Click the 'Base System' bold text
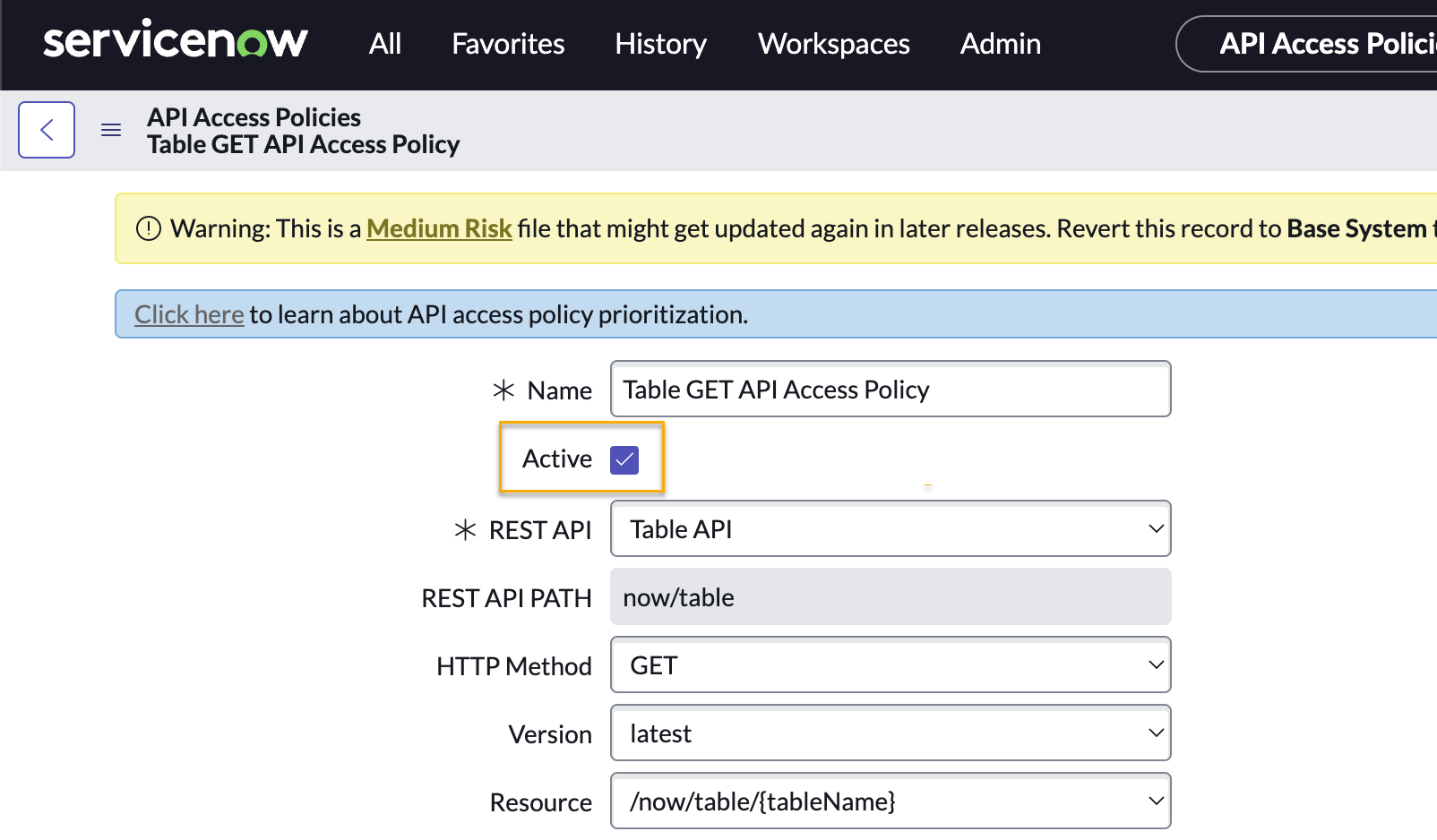 (1356, 229)
